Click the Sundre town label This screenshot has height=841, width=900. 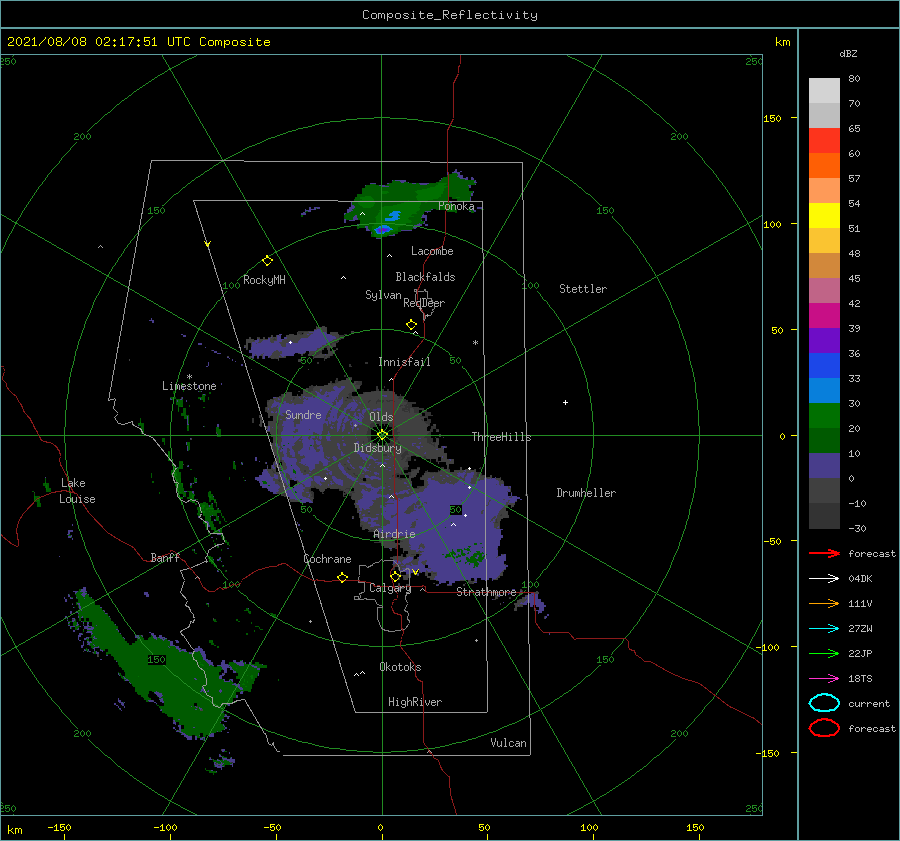pyautogui.click(x=303, y=414)
